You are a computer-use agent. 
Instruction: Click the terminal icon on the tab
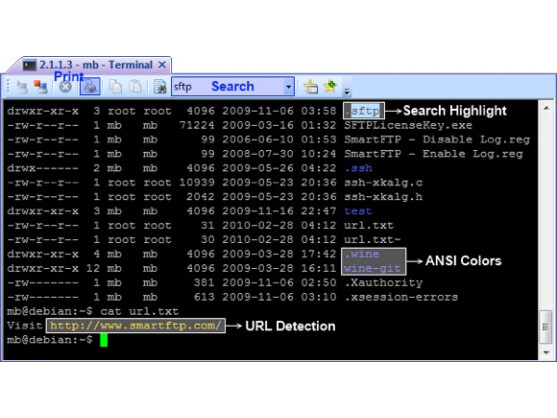29,65
